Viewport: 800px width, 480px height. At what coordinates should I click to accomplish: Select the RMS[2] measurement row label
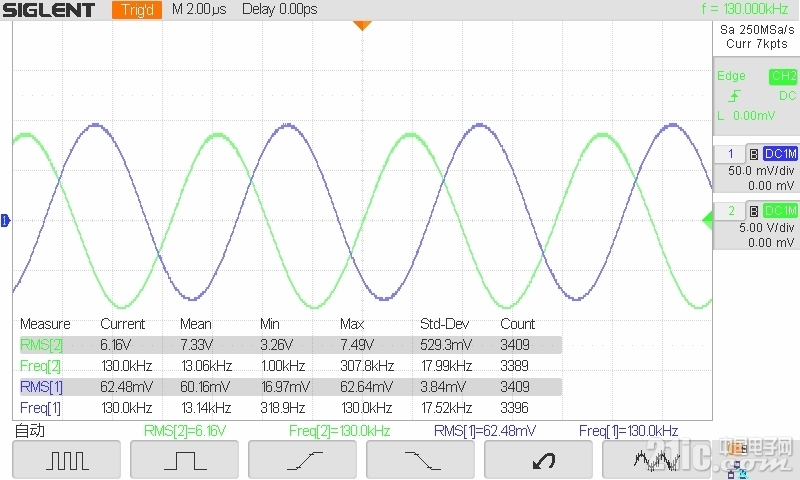click(x=41, y=345)
